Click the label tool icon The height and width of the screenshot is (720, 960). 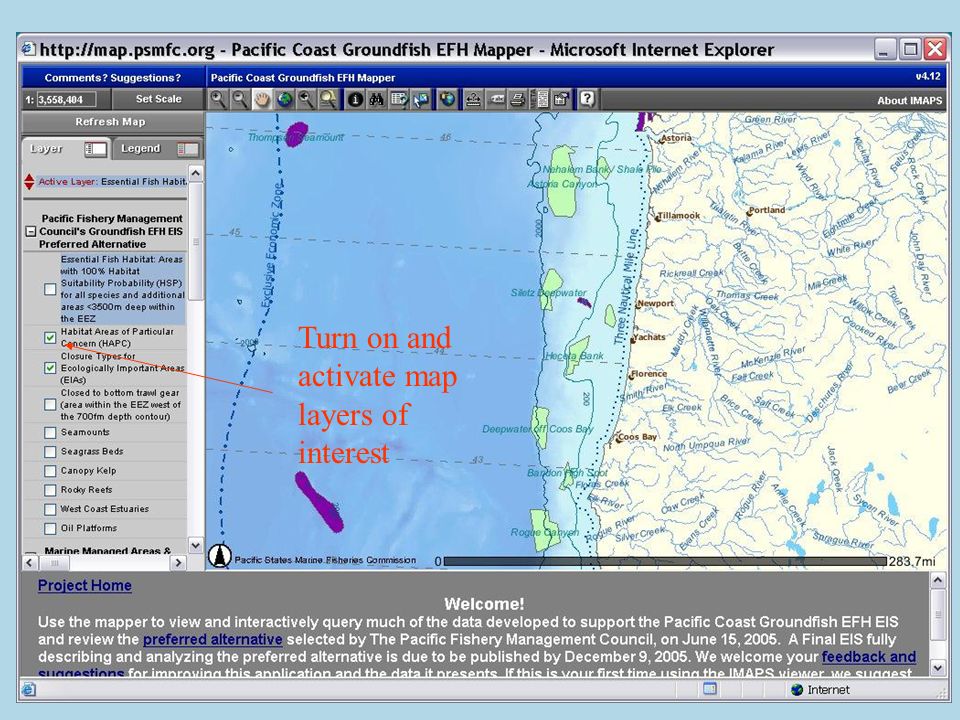(x=496, y=99)
